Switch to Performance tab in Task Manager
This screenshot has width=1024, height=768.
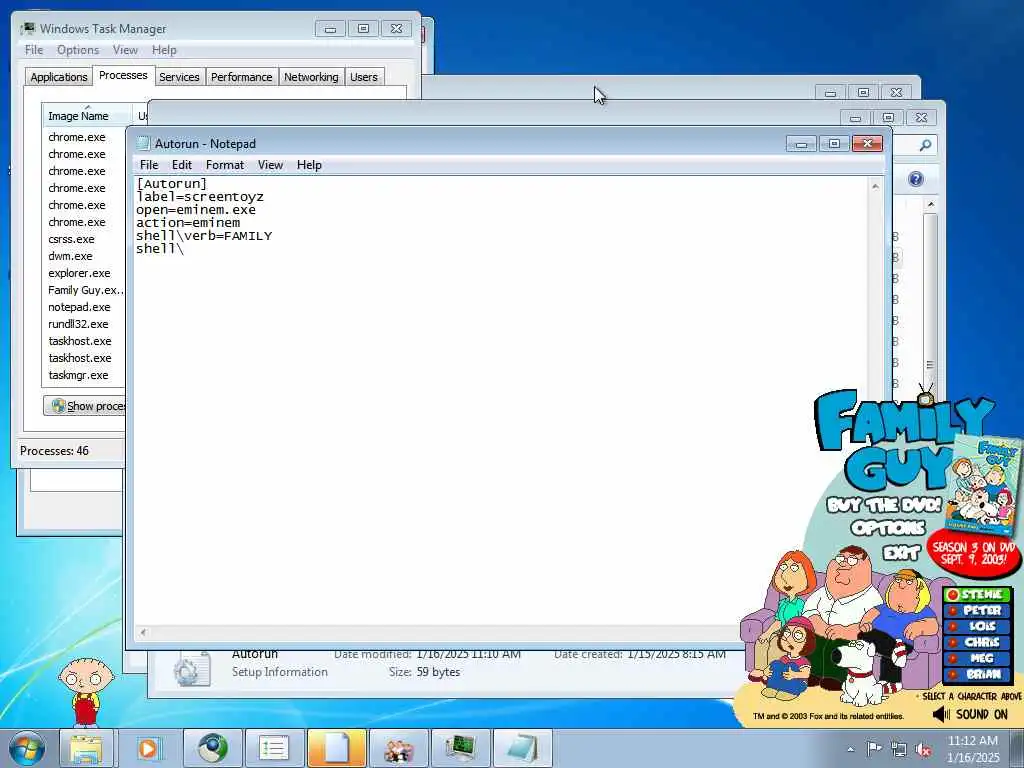click(242, 77)
